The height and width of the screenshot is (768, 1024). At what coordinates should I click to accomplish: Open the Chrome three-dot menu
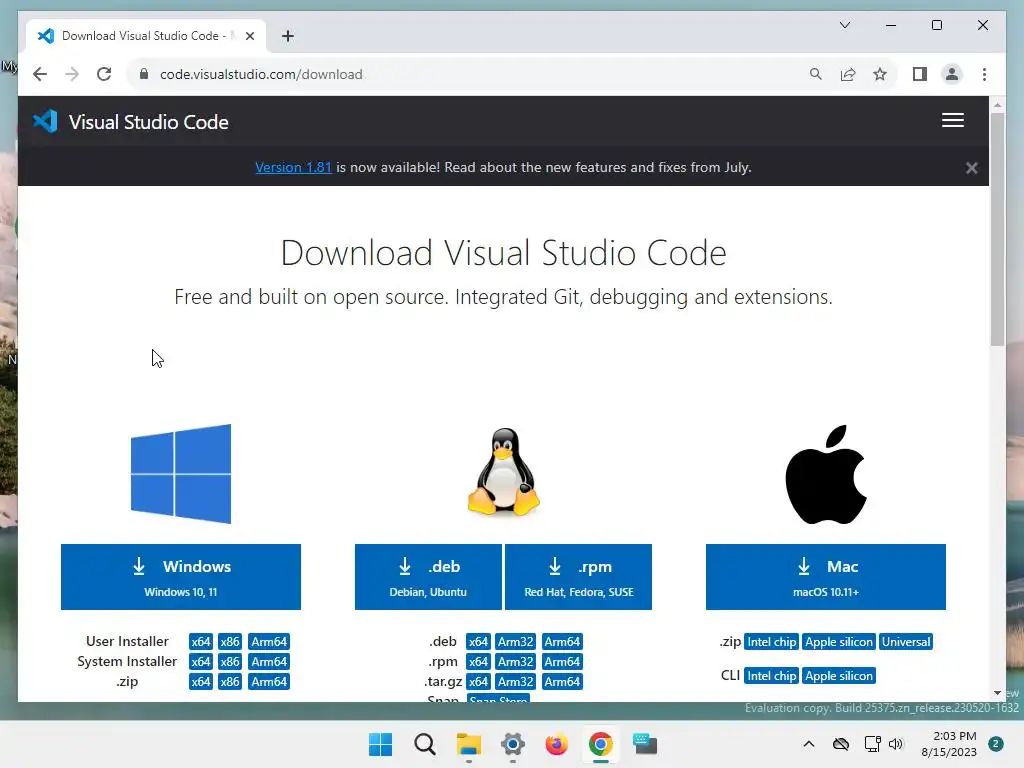pyautogui.click(x=984, y=74)
